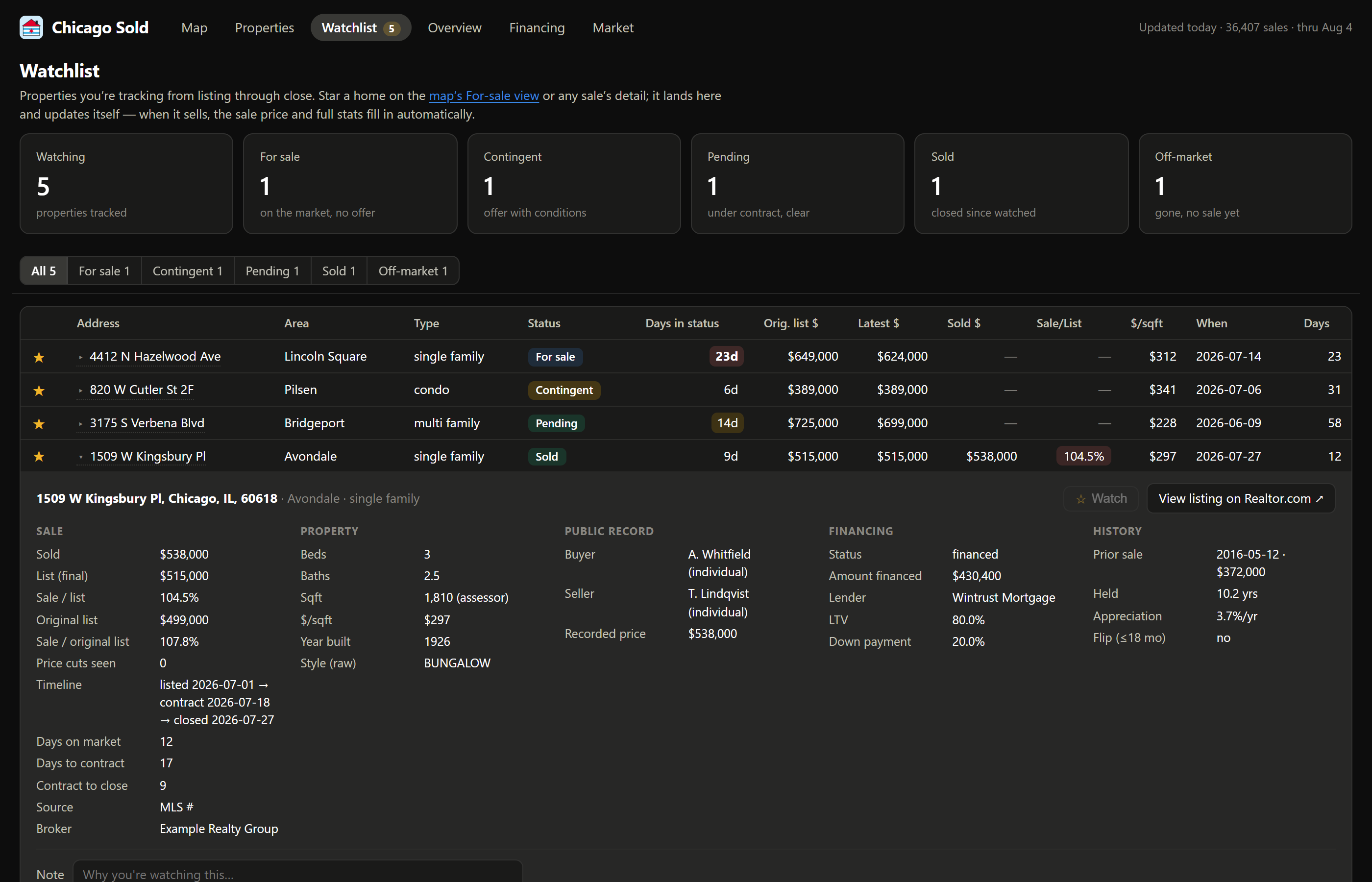Click the Wintrust Mortgage lender value
The image size is (1372, 882).
1003,597
